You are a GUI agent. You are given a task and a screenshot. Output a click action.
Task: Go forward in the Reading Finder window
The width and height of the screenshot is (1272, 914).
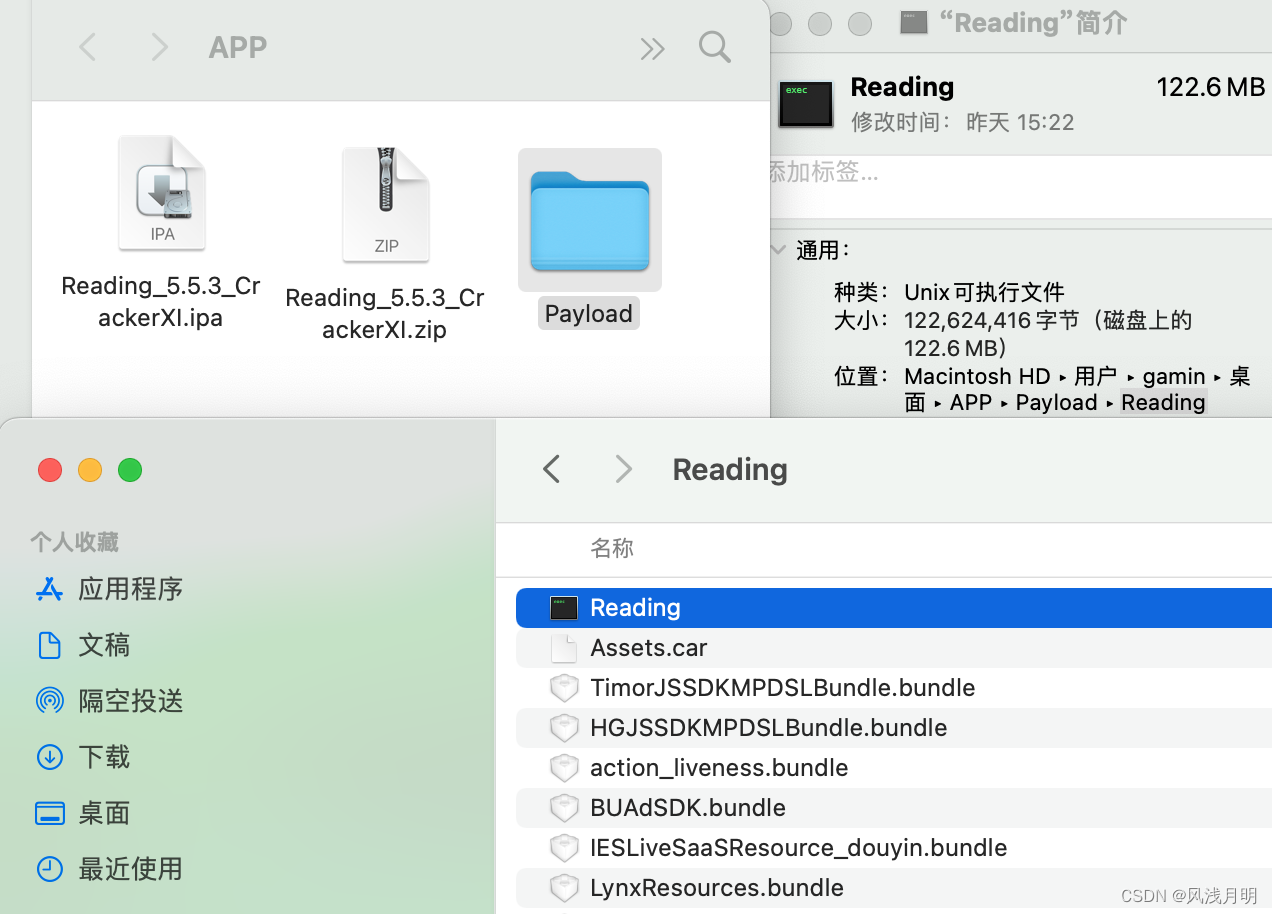[623, 468]
